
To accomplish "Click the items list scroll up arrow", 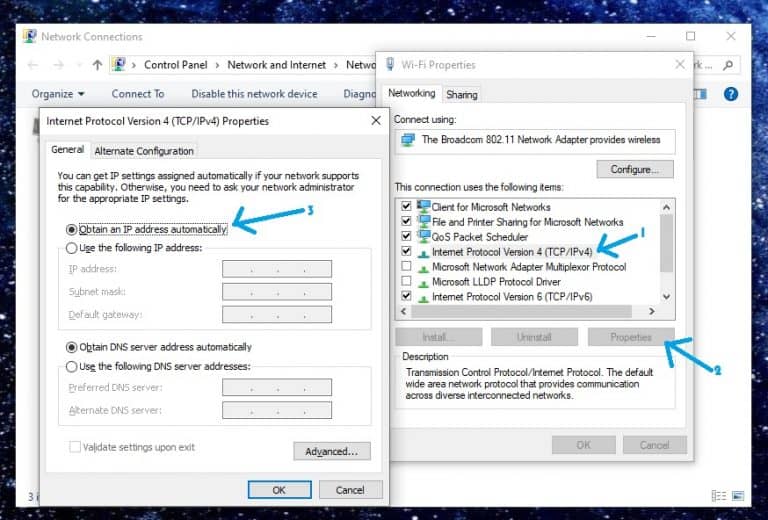I will pyautogui.click(x=666, y=208).
